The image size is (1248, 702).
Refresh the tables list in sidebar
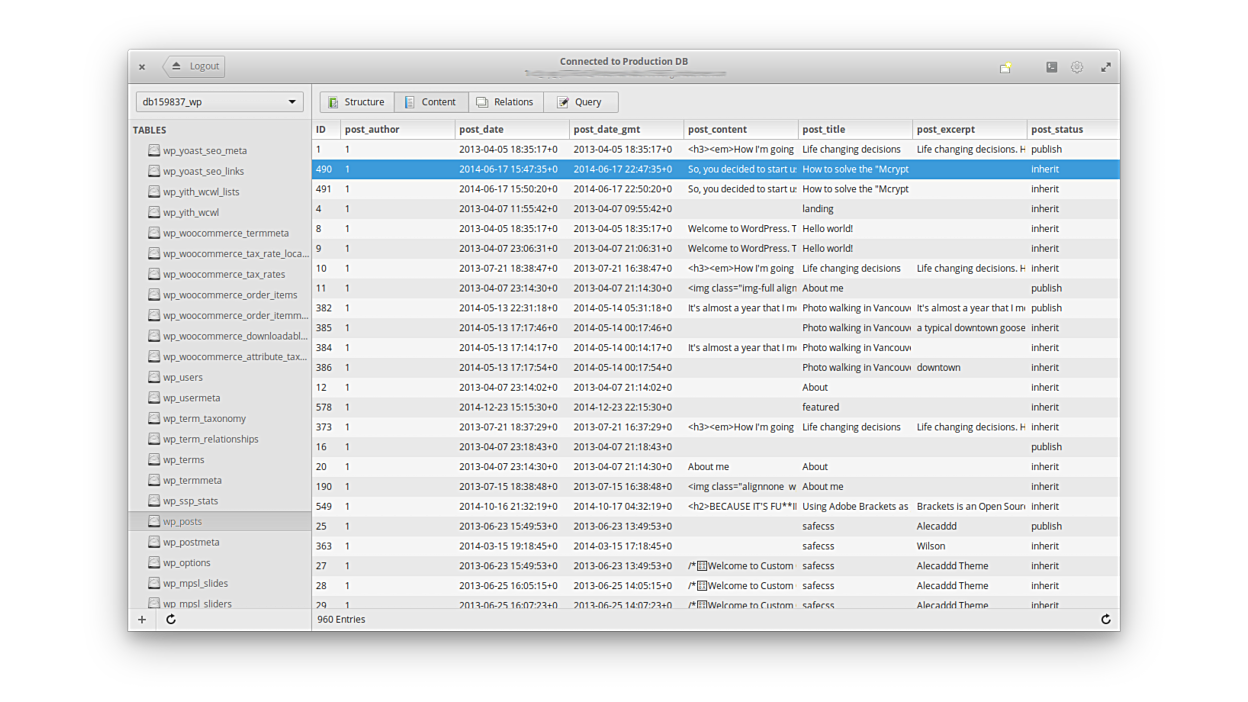coord(171,620)
